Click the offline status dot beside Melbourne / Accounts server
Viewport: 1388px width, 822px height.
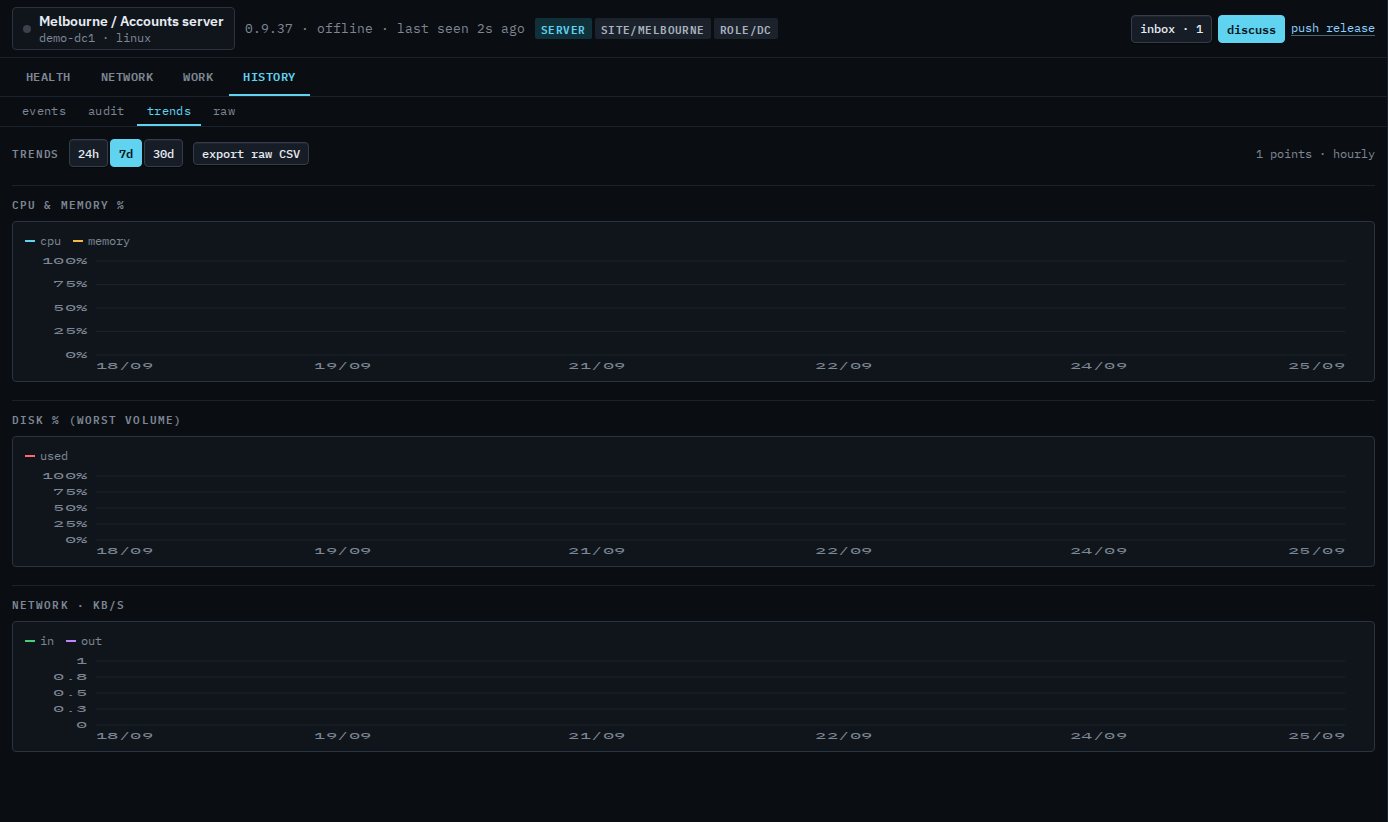27,29
